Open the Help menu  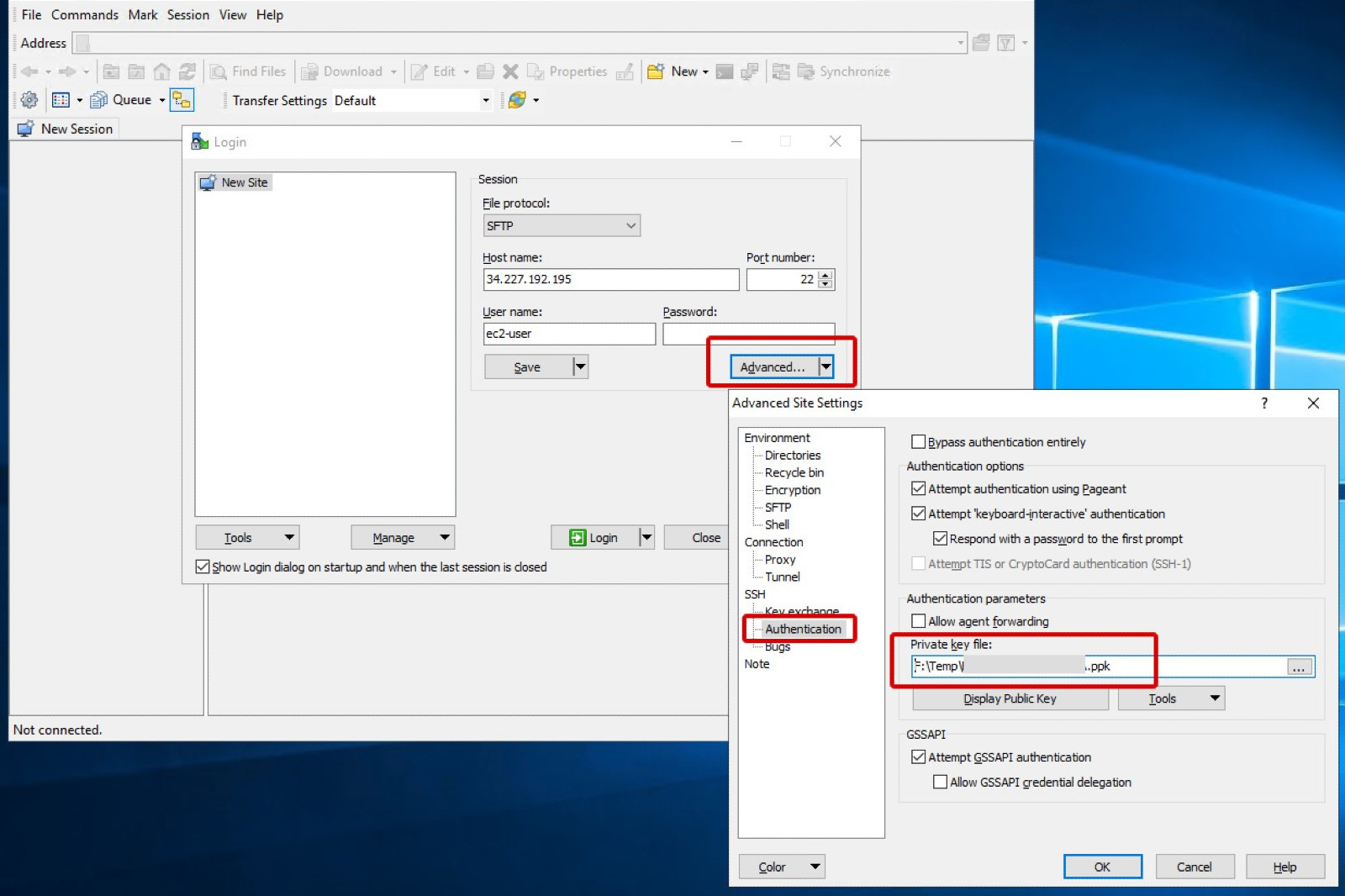(270, 15)
